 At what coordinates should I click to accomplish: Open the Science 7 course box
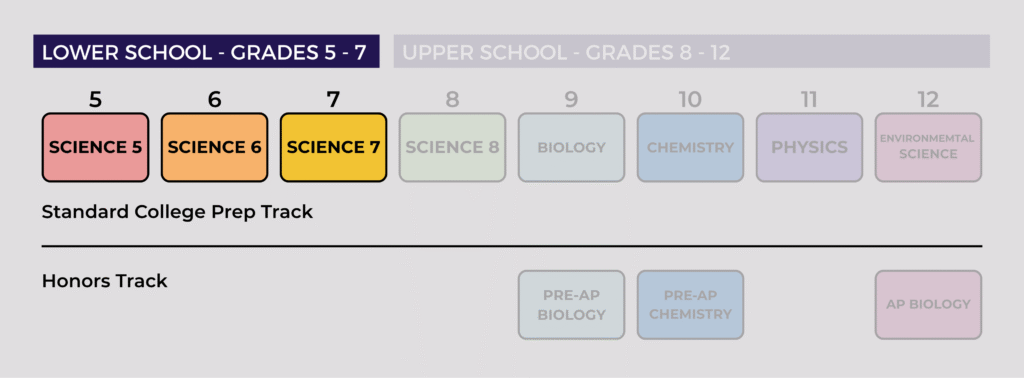click(333, 148)
